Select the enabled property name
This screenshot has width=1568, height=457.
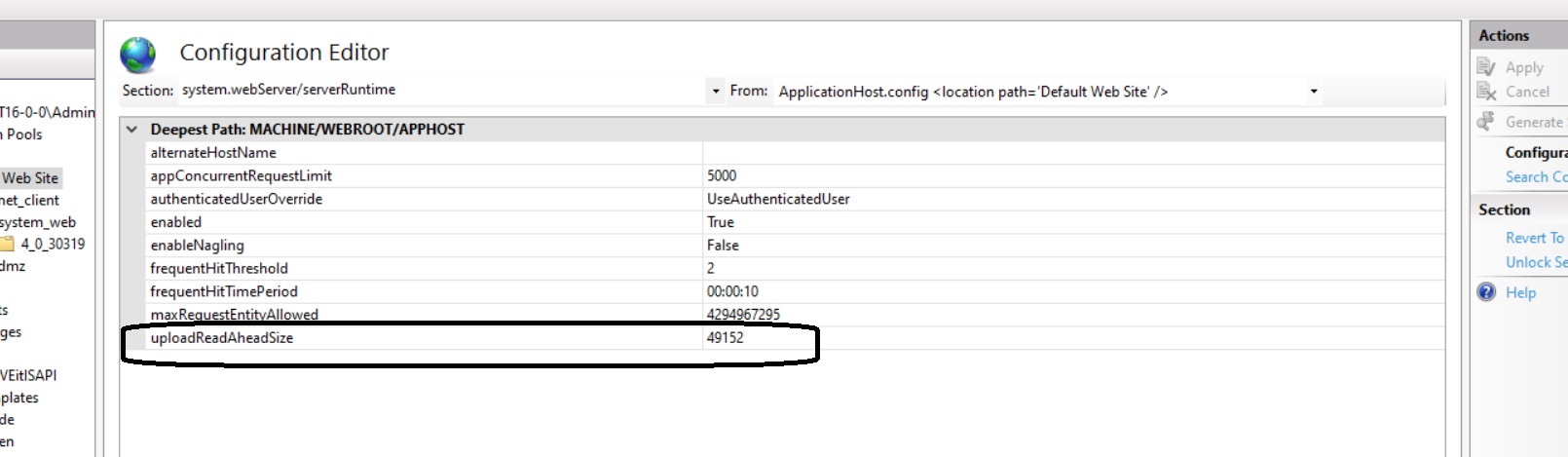coord(175,222)
